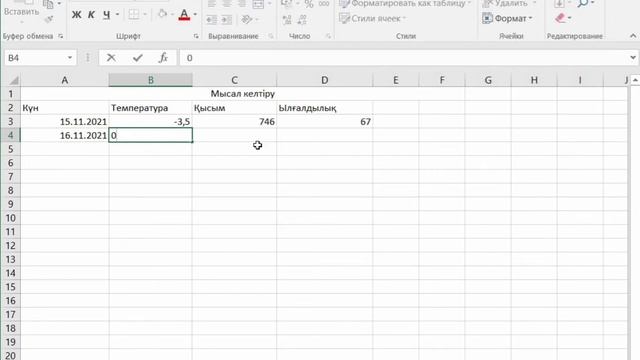The image size is (640, 360).
Task: Click the text orientation icon
Action: pyautogui.click(x=246, y=19)
